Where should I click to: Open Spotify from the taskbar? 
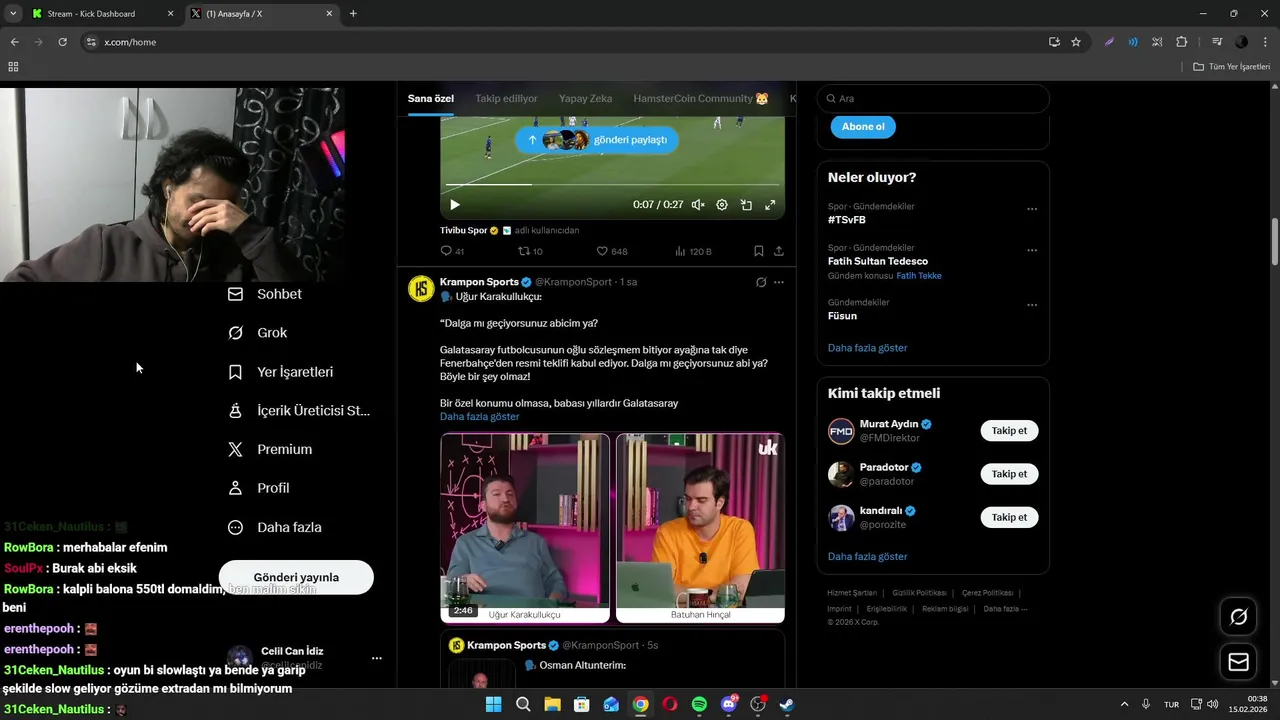pos(699,704)
